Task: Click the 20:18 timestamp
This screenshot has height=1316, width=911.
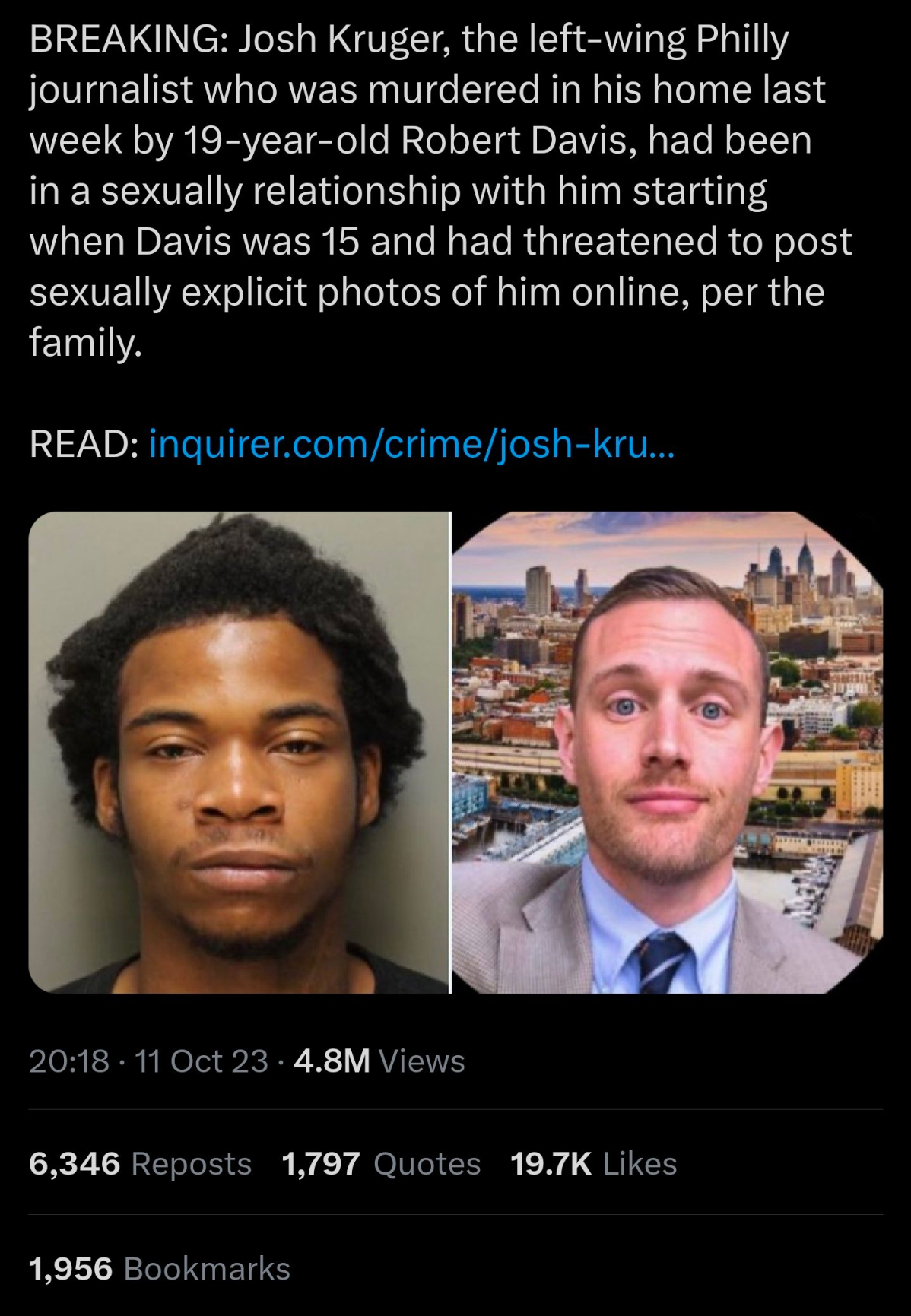Action: tap(69, 1061)
